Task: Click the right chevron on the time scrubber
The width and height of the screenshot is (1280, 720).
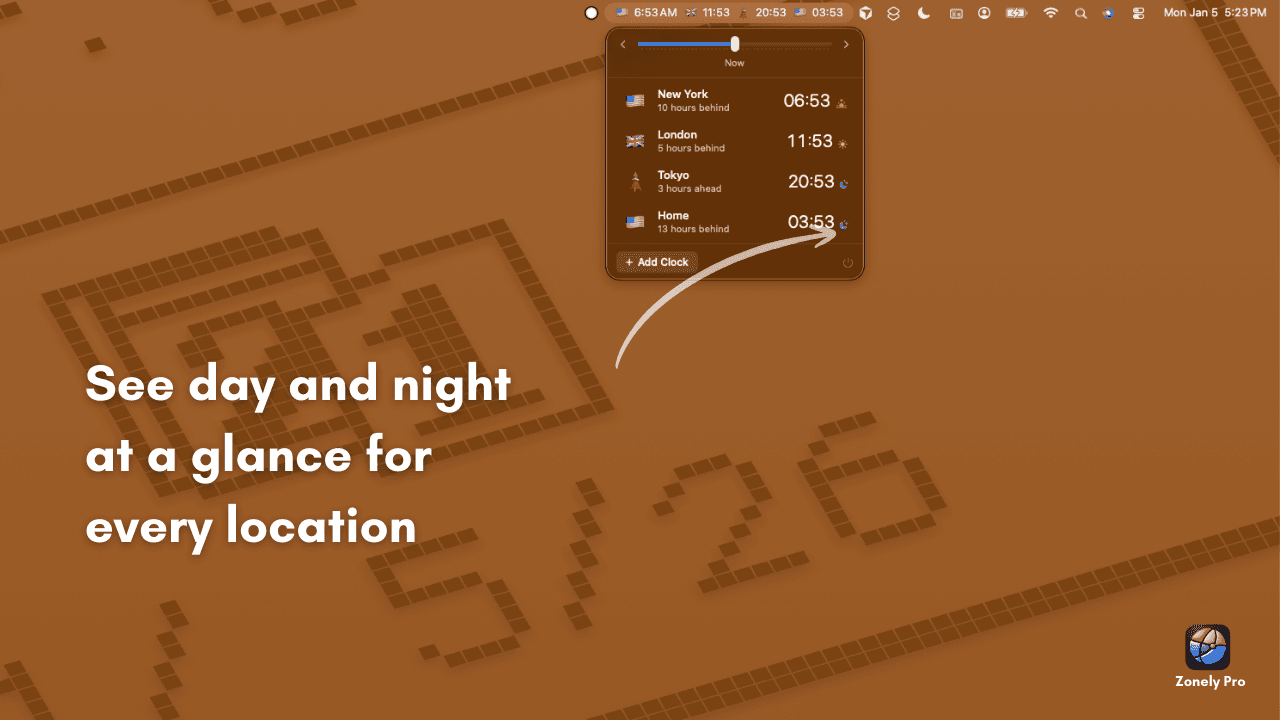Action: pyautogui.click(x=846, y=44)
